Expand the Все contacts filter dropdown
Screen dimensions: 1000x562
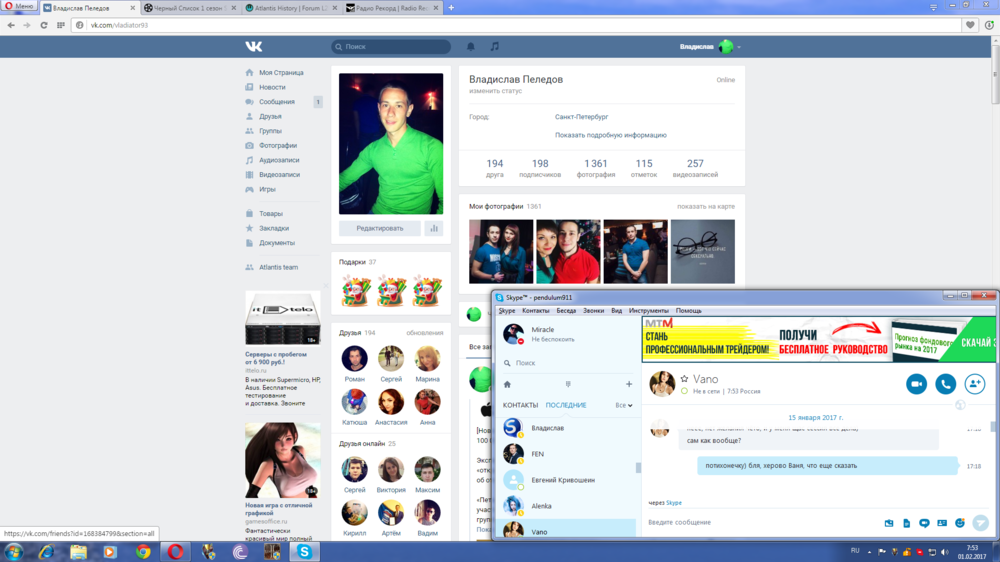tap(624, 405)
